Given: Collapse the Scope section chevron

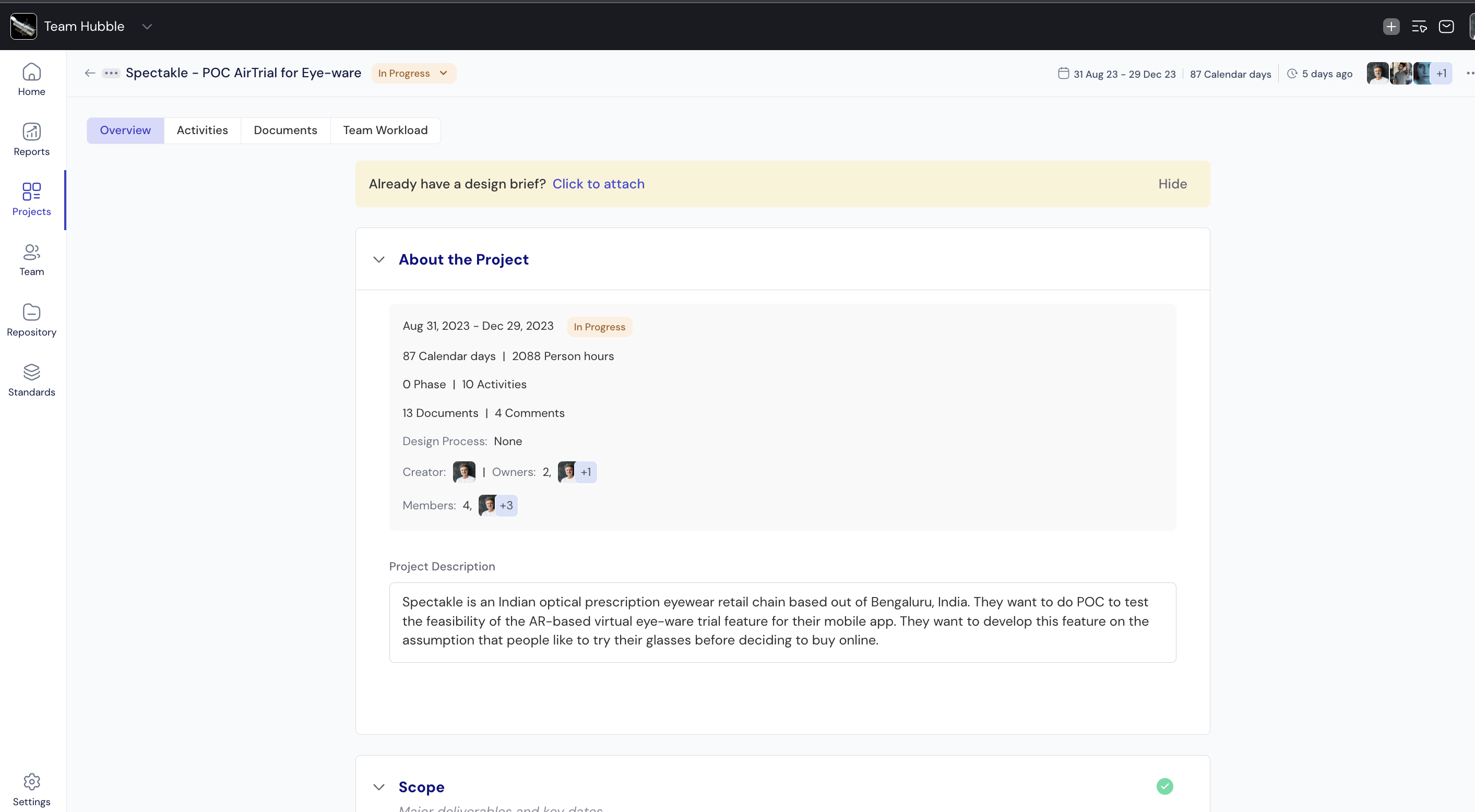Looking at the screenshot, I should coord(378,787).
